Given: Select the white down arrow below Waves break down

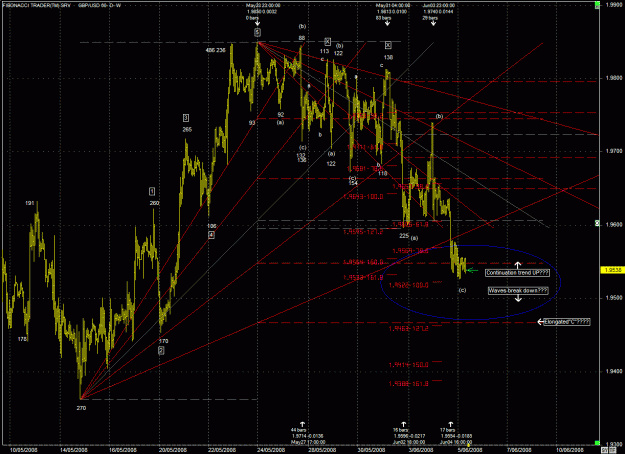Looking at the screenshot, I should [518, 298].
